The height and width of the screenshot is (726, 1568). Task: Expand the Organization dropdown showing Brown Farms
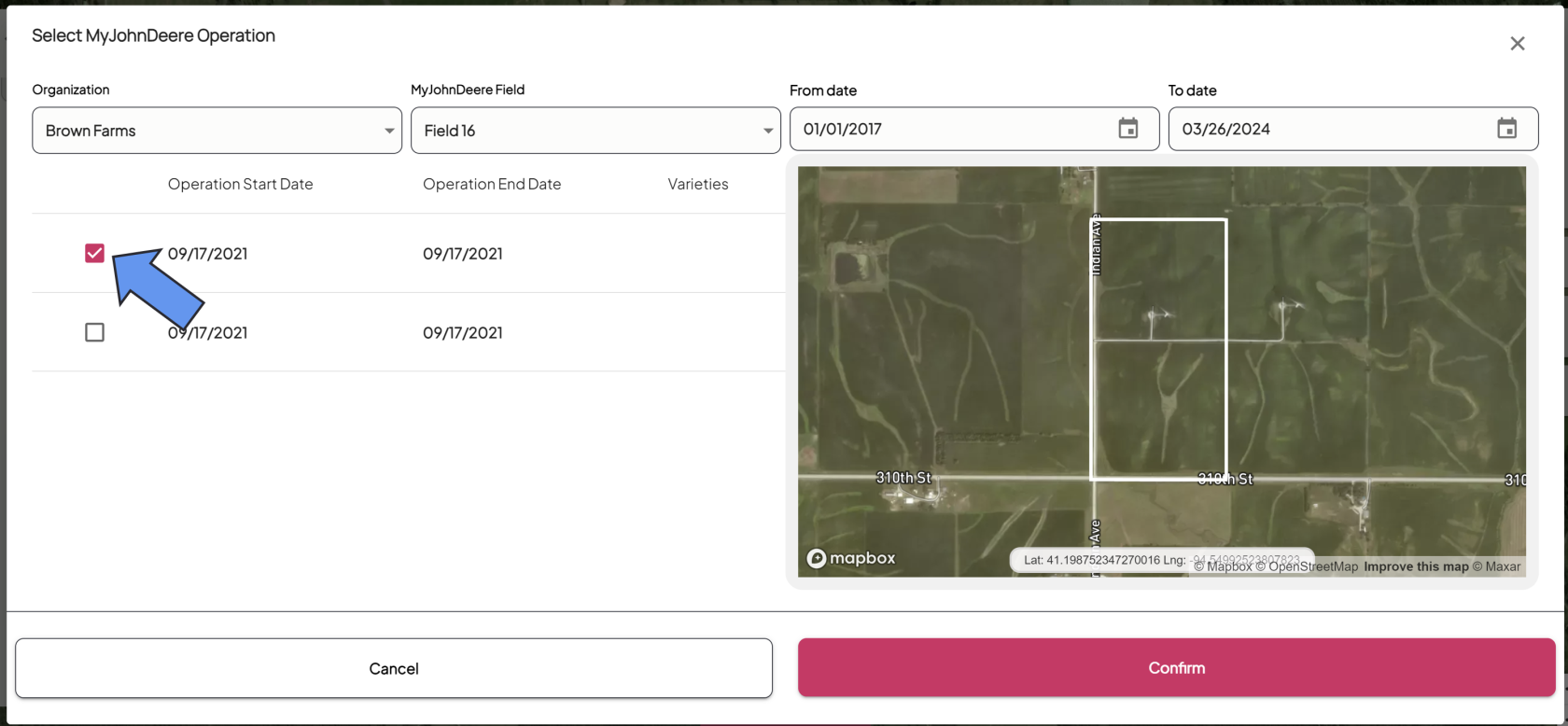(217, 131)
